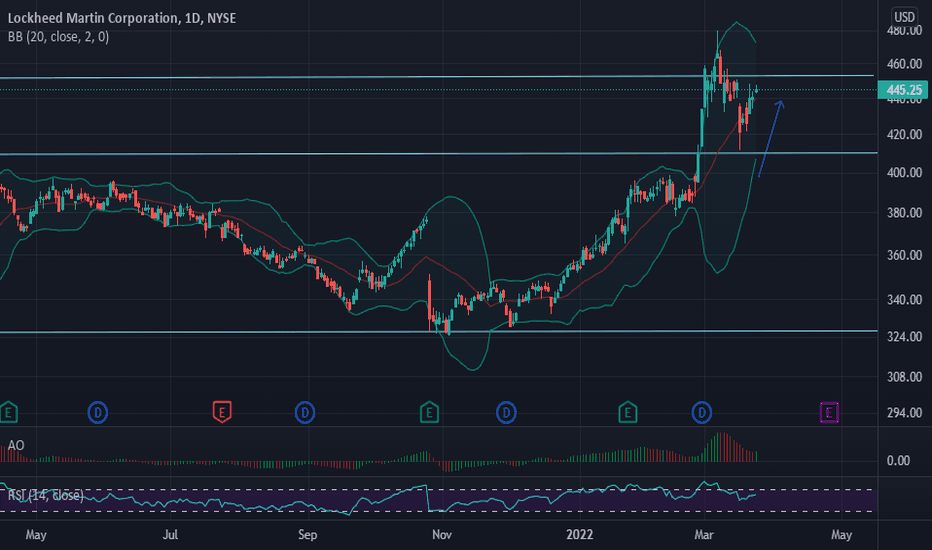Click the Nov label on time axis
The image size is (932, 550).
click(442, 535)
